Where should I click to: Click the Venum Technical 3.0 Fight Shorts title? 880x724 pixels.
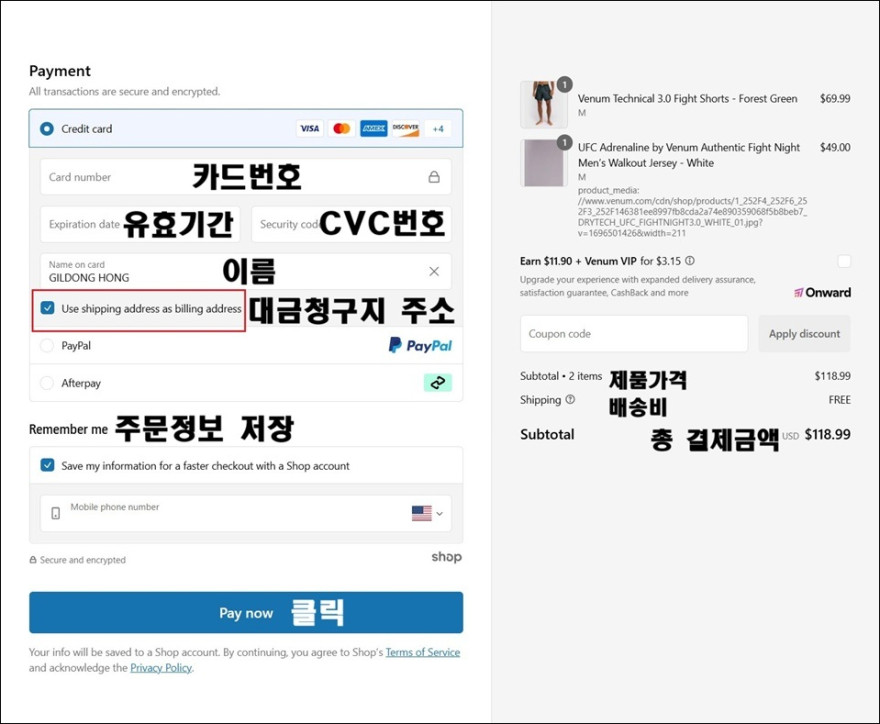pyautogui.click(x=688, y=99)
